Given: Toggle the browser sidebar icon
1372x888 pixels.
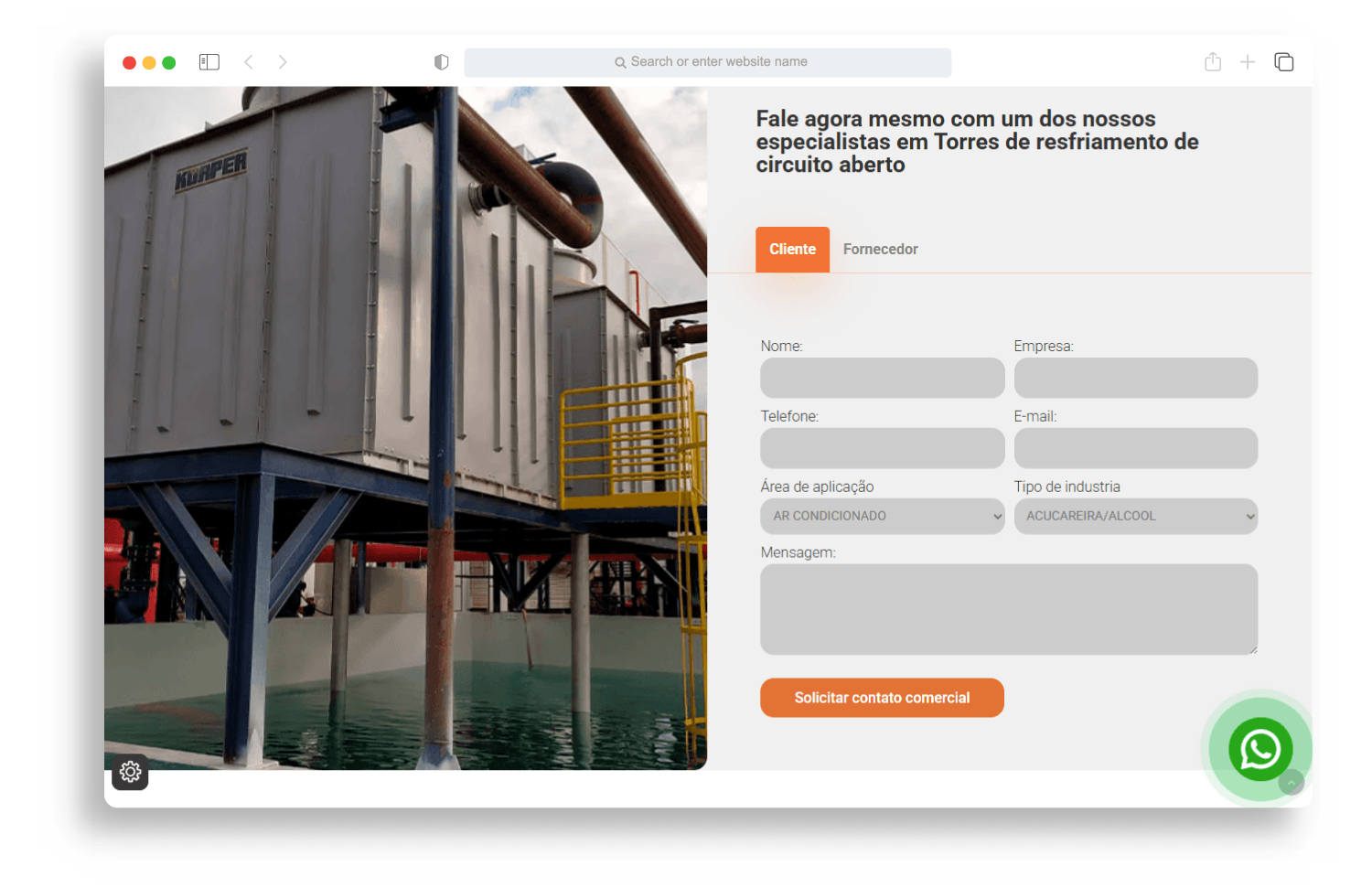Looking at the screenshot, I should (209, 62).
